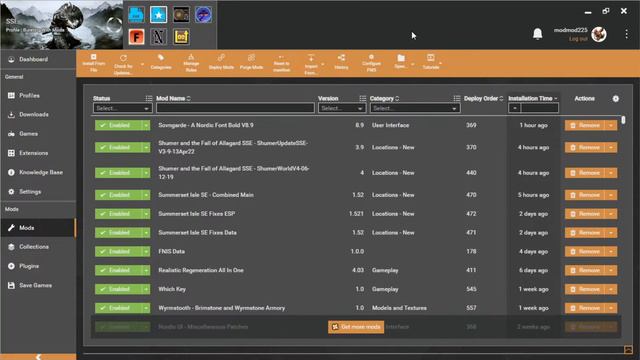
Task: Launch the orange F tool icon
Action: [x=136, y=37]
